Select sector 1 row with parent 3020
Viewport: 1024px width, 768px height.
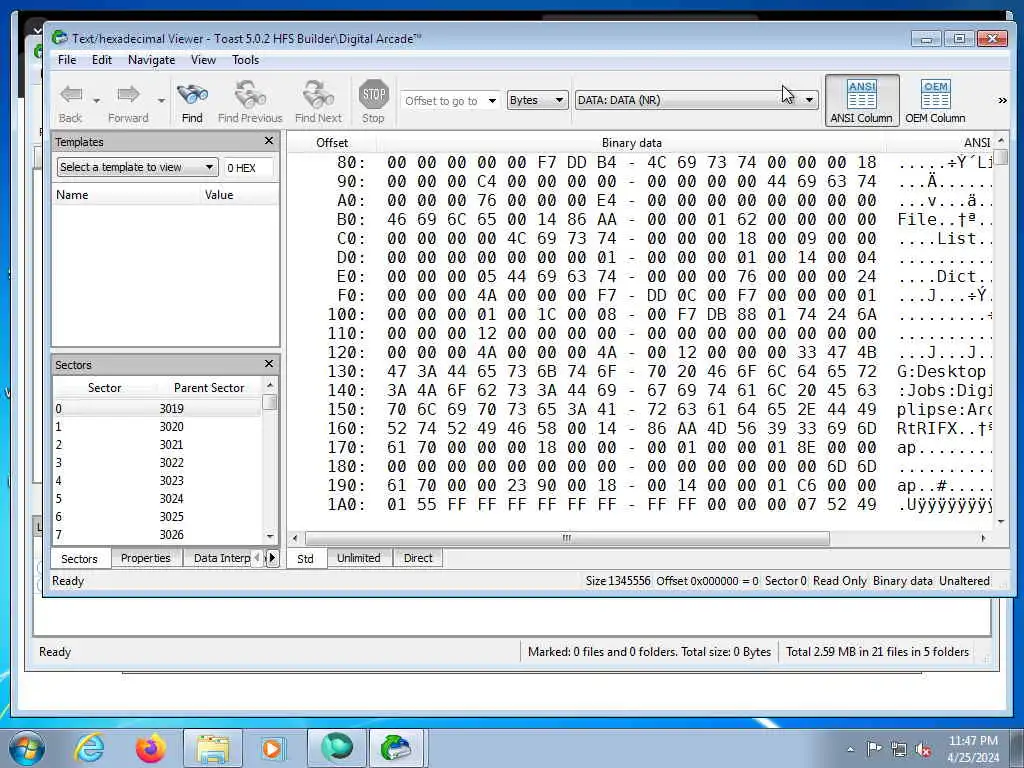[157, 426]
